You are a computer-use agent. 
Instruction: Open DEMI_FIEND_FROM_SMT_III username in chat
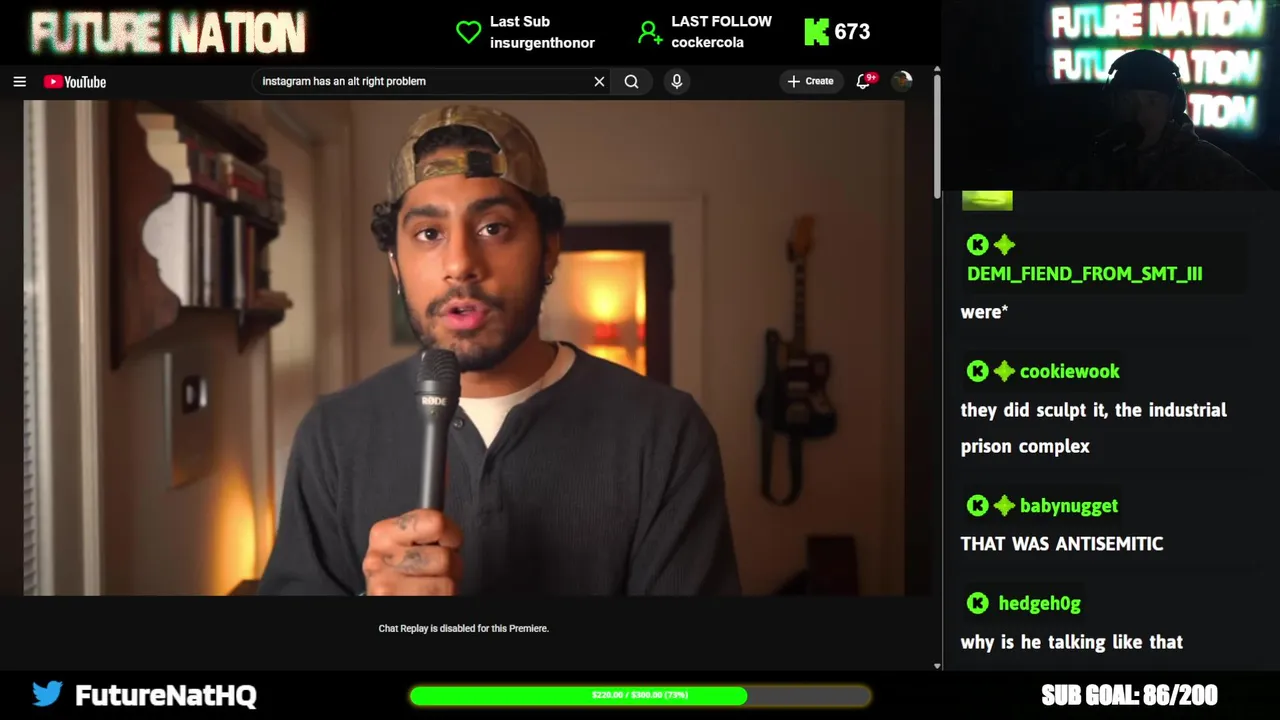(1084, 274)
